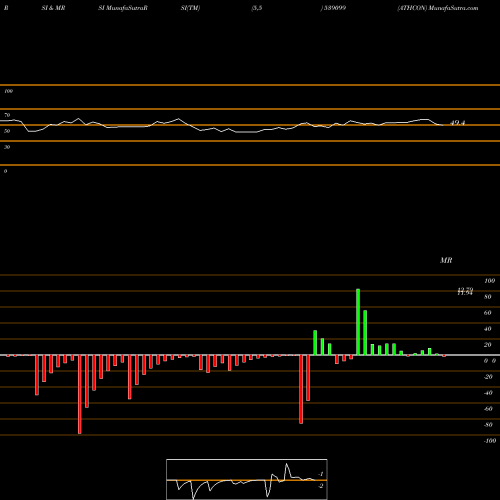This screenshot has width=500, height=500.
Task: Click the '100' label on the right MR axis
Action: click(x=490, y=281)
